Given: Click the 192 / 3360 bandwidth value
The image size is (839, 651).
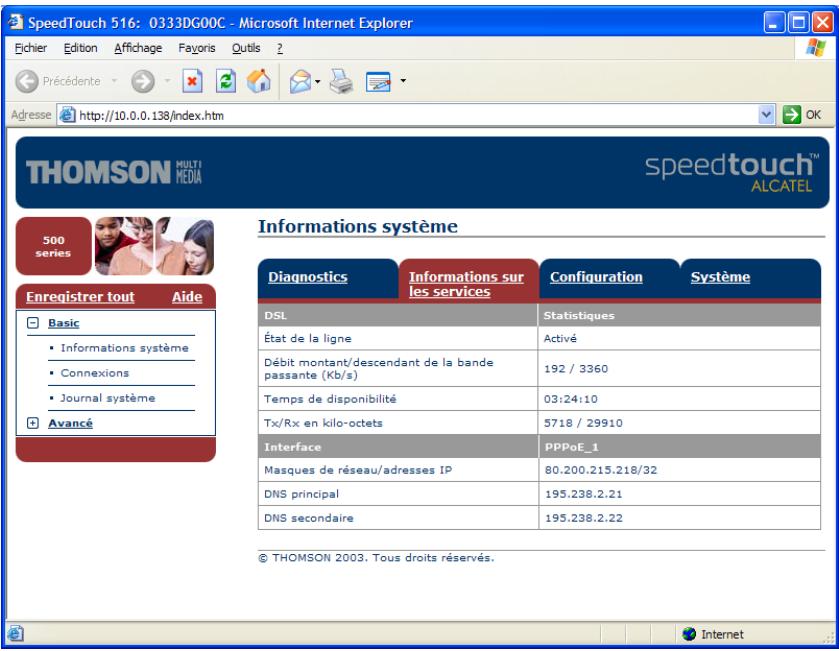Looking at the screenshot, I should click(576, 369).
